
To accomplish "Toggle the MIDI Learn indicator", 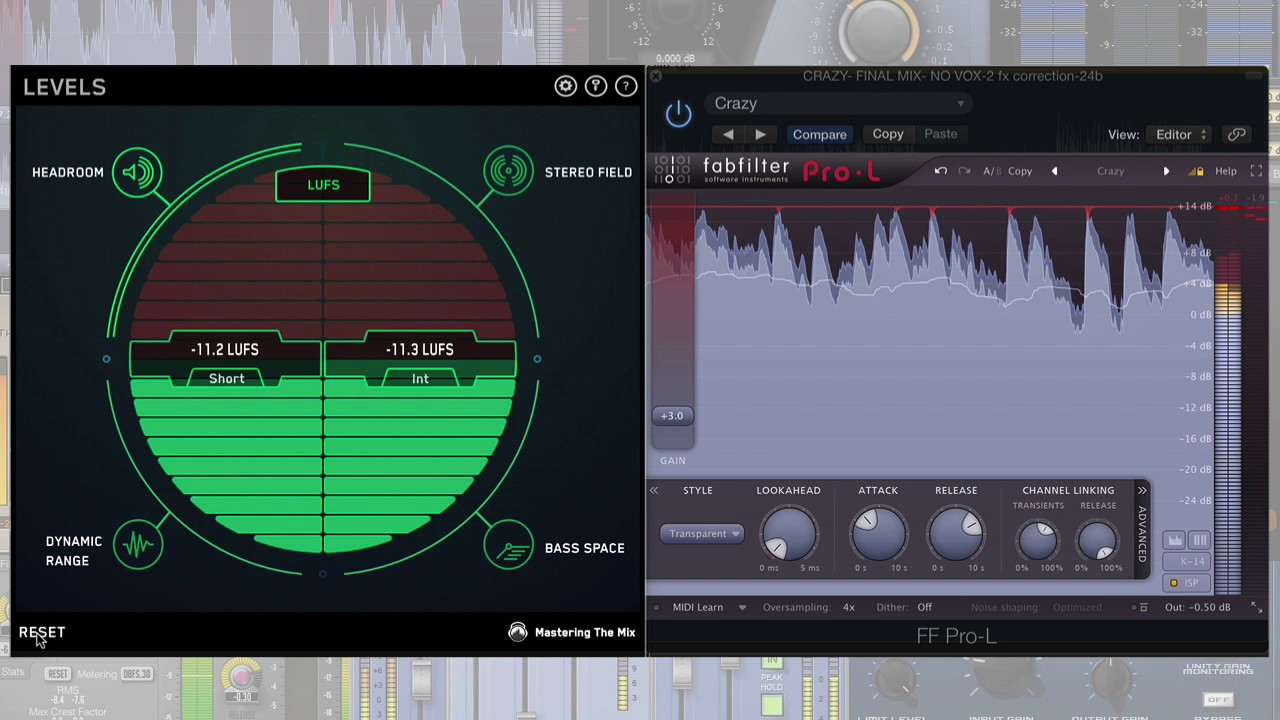I will coord(656,607).
